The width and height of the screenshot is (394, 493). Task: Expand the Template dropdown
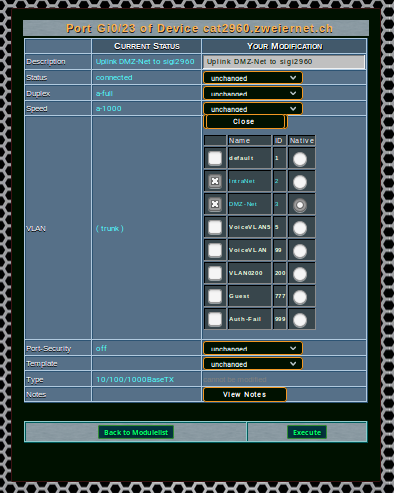[253, 364]
